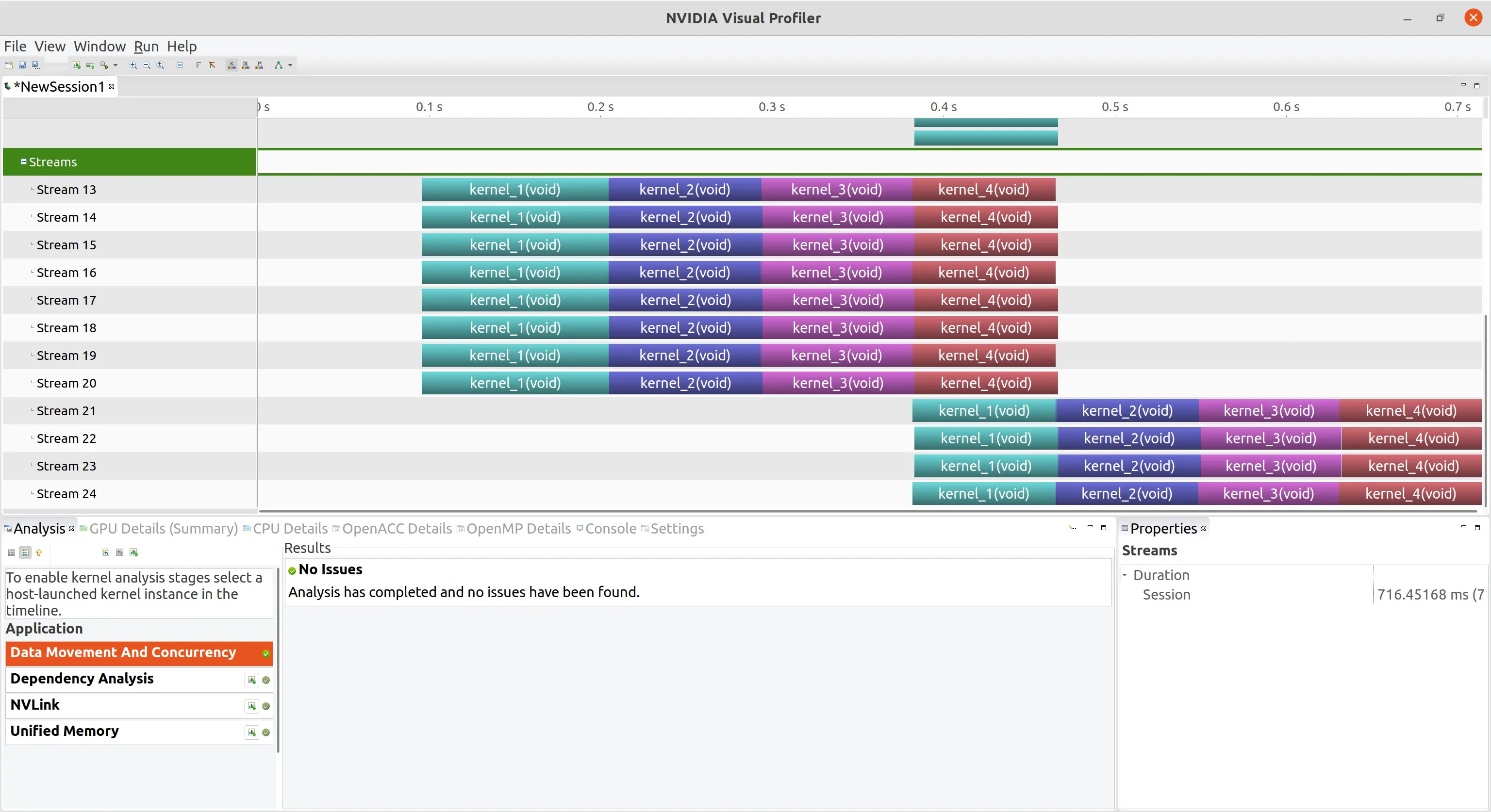Open the dropdown beside the profile toolbar icon
Screen dimensions: 1491x812
(115, 65)
